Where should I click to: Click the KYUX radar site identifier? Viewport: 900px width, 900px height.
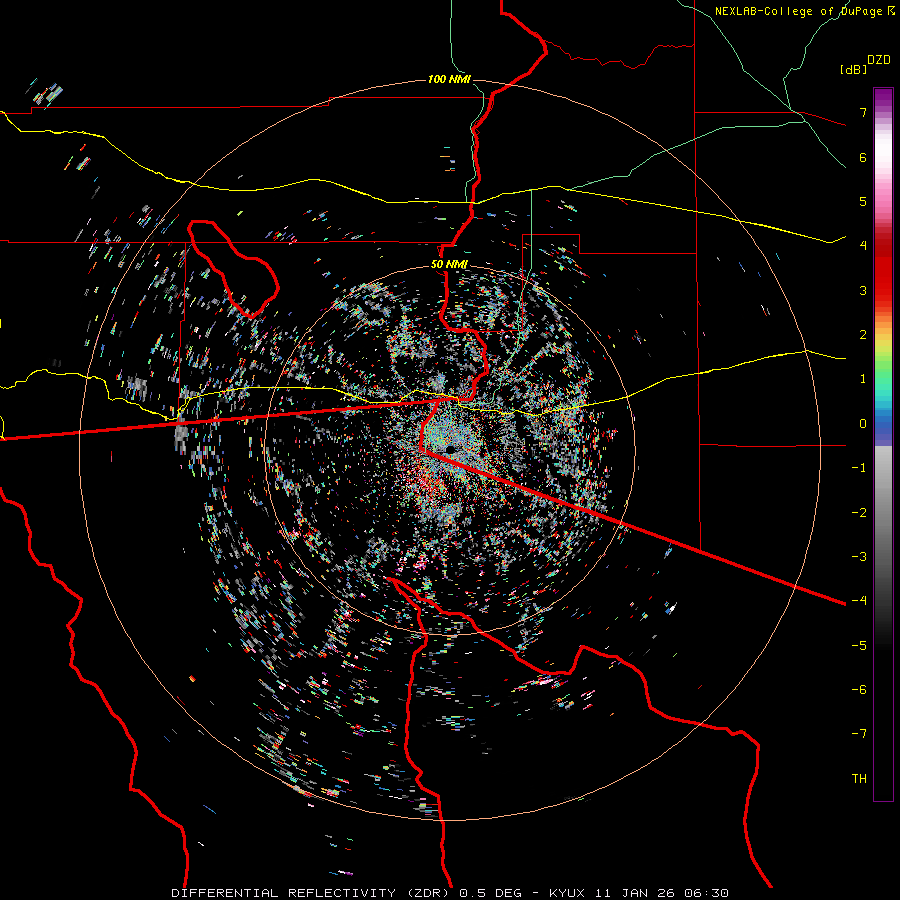click(567, 893)
